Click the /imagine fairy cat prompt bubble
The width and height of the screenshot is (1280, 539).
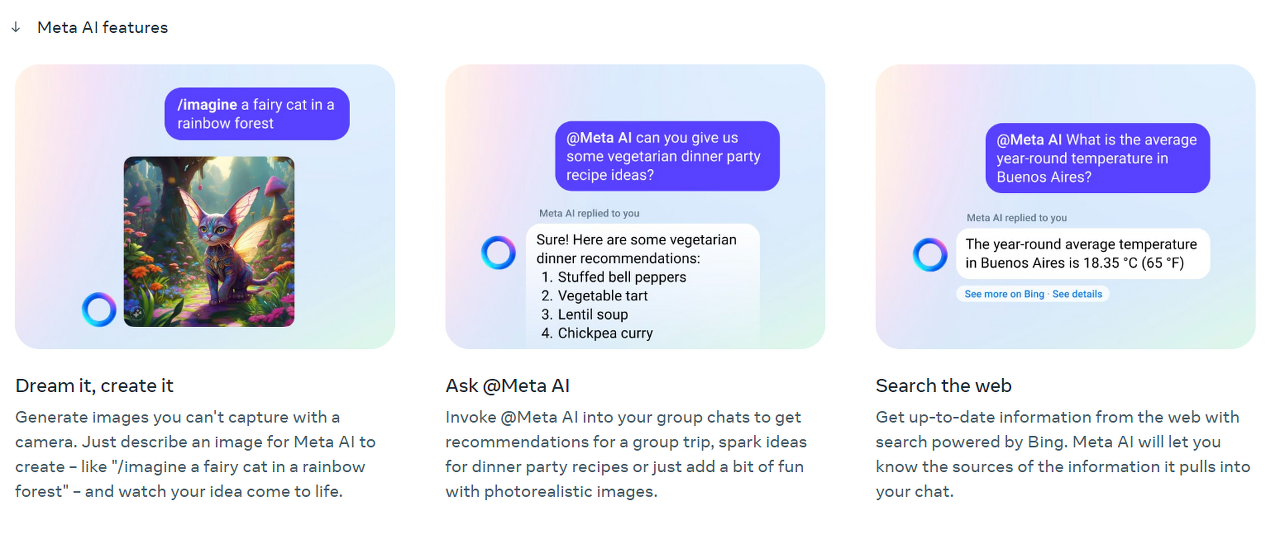point(257,114)
